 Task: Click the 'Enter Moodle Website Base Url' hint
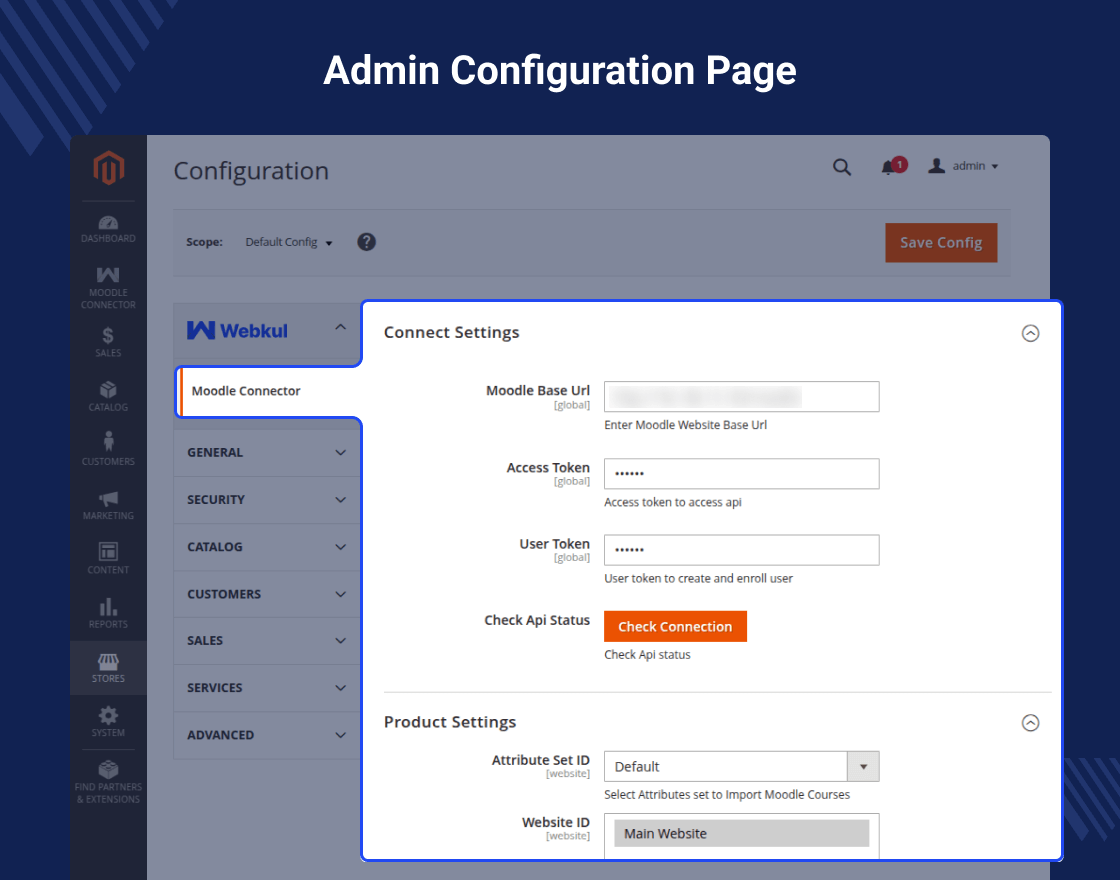click(685, 425)
